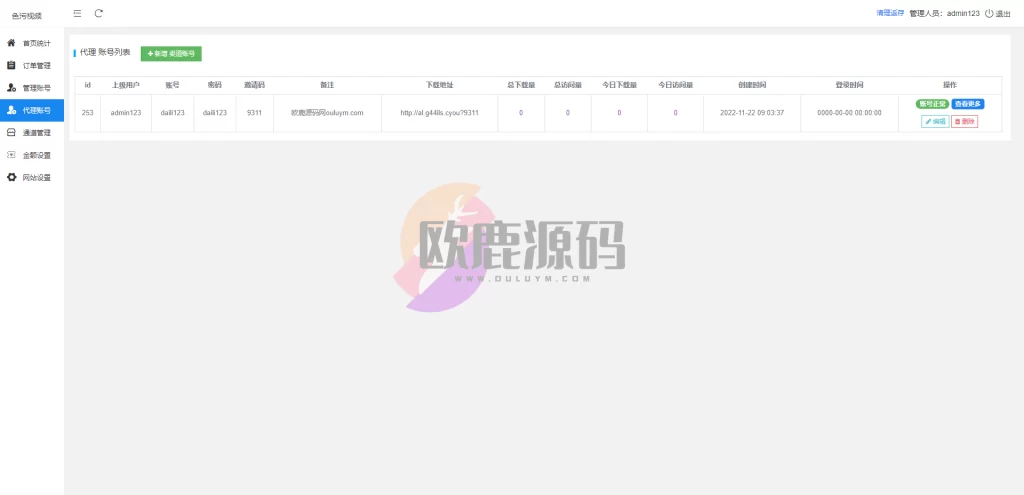The image size is (1024, 495).
Task: Click the 清理缓存 link in header
Action: click(x=890, y=13)
